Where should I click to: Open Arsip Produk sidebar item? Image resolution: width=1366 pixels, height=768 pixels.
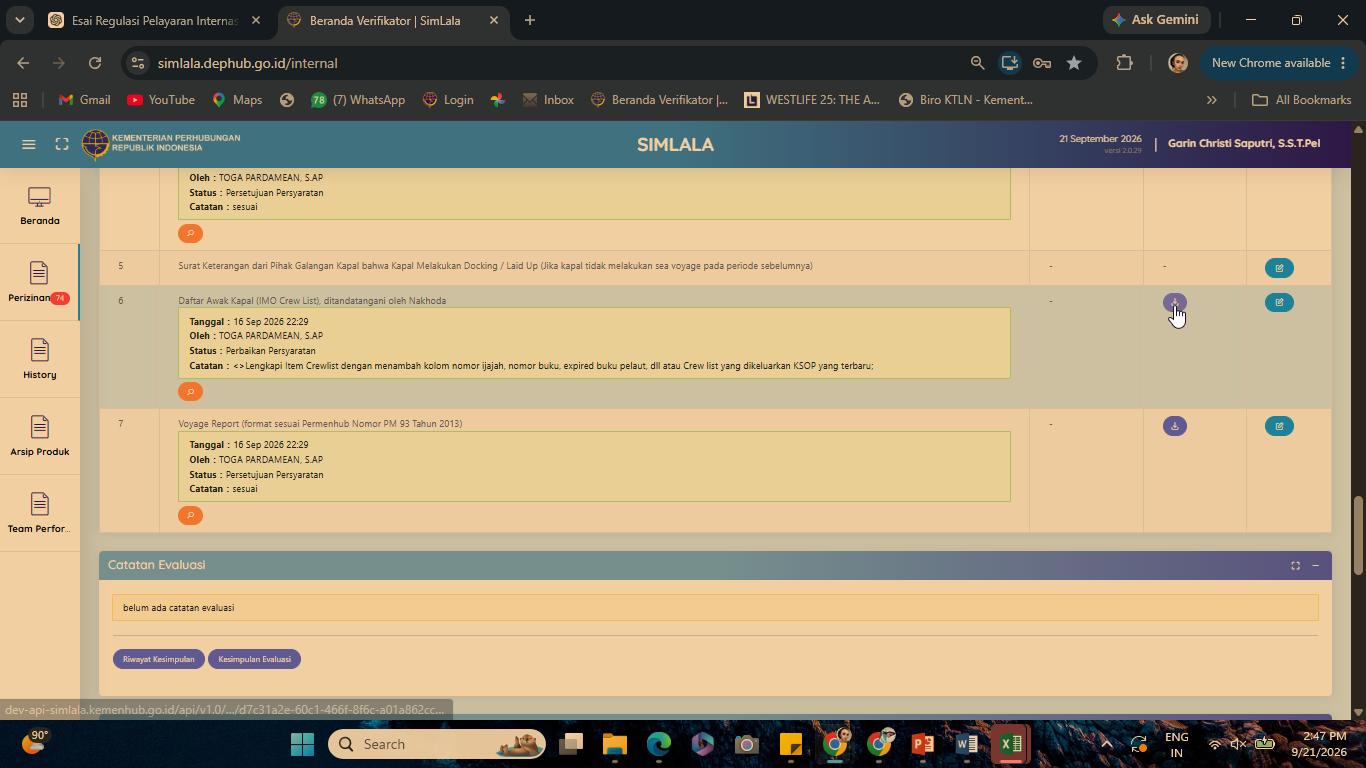pyautogui.click(x=39, y=437)
